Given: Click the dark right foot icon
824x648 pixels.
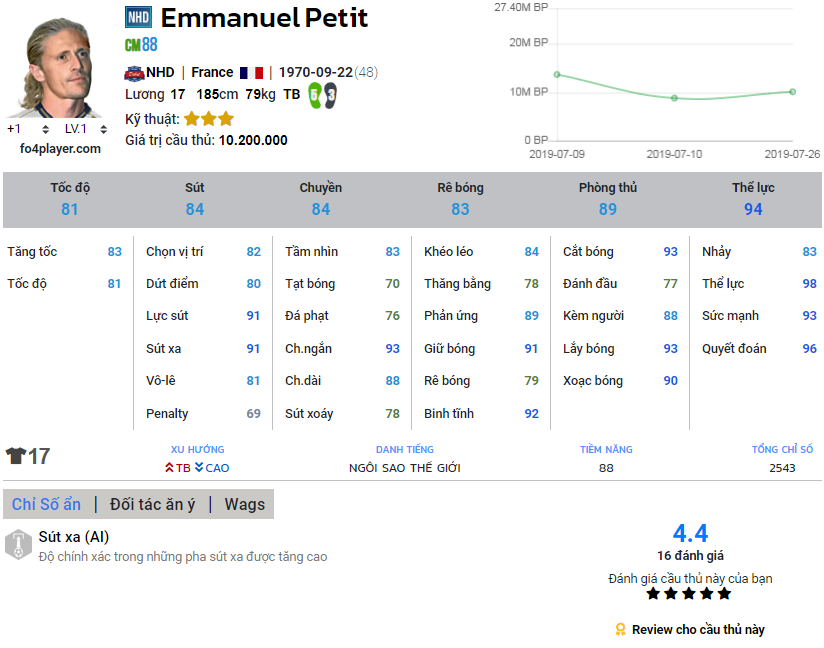Looking at the screenshot, I should pos(329,95).
